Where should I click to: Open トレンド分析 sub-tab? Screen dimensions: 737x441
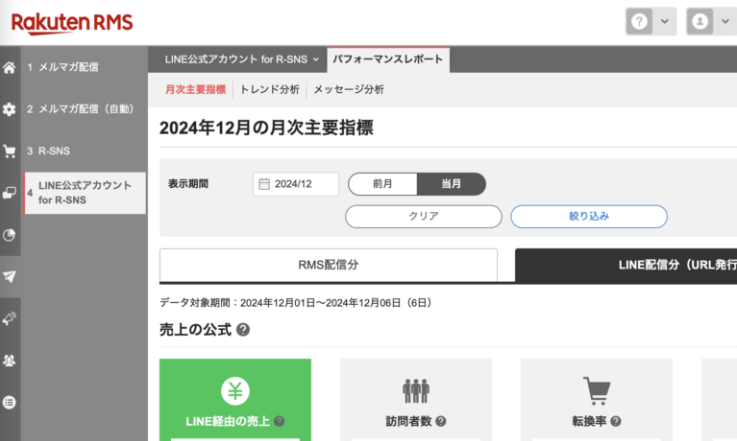click(269, 89)
